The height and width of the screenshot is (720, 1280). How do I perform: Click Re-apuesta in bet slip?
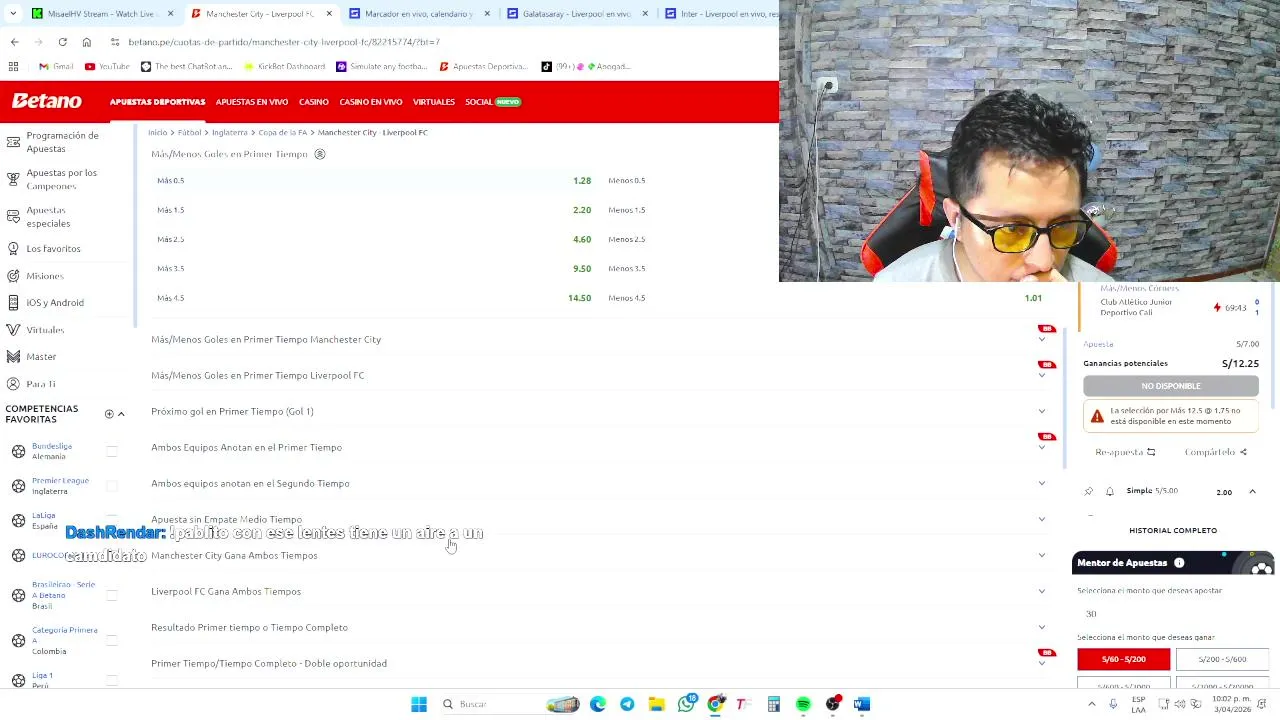coord(1125,452)
